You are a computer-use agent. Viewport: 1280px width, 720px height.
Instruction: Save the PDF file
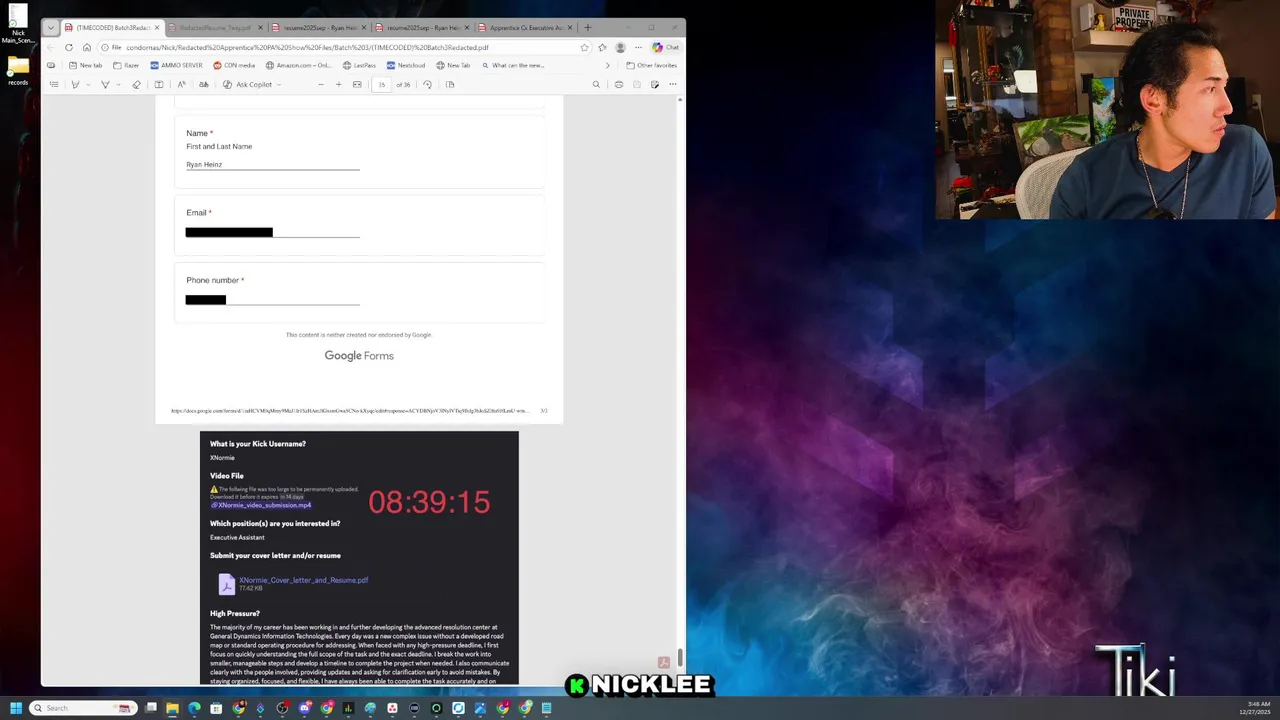coord(637,84)
